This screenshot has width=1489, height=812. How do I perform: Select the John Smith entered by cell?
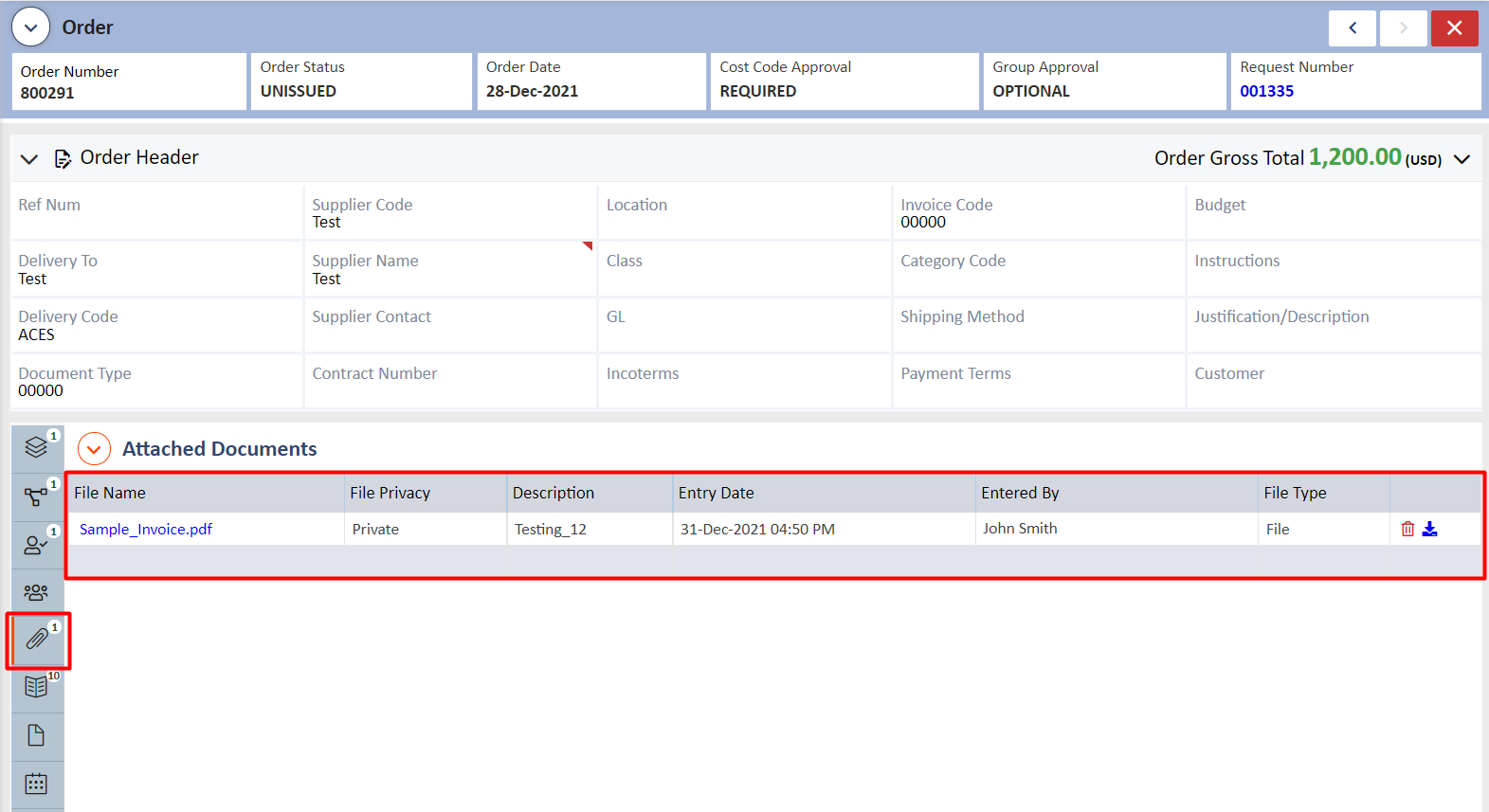1117,529
